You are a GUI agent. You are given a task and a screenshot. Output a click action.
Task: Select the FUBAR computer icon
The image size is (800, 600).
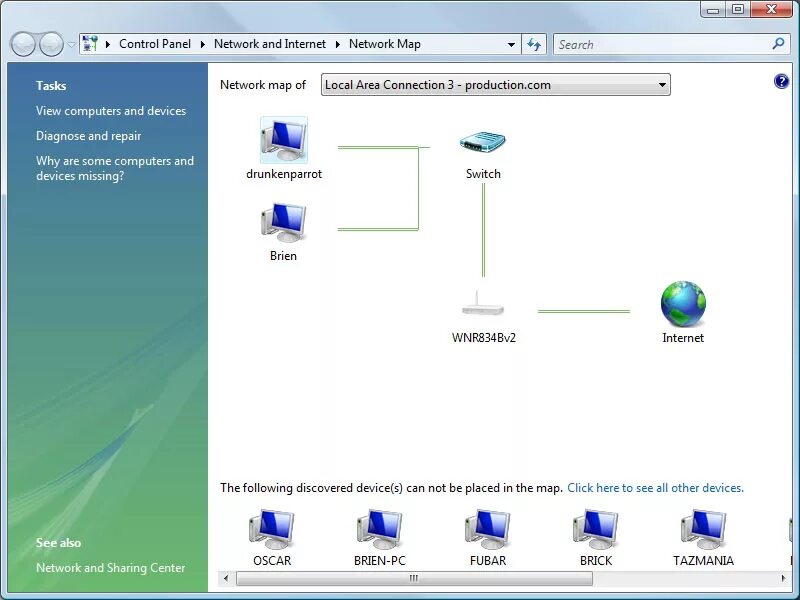(488, 529)
